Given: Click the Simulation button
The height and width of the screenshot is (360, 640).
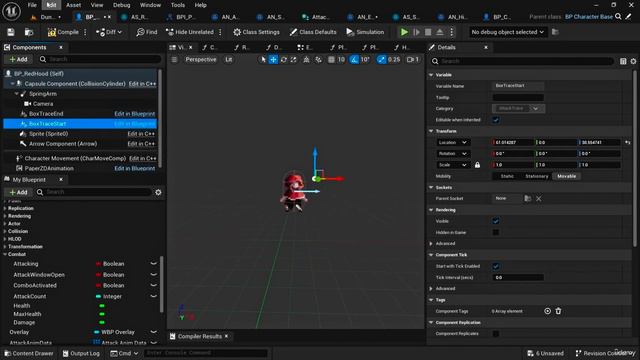Looking at the screenshot, I should (x=365, y=32).
